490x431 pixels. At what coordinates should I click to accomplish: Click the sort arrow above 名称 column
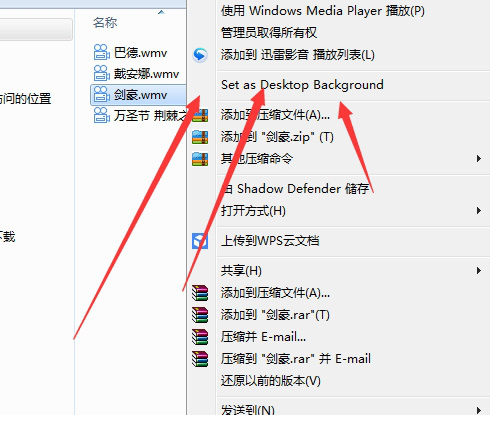click(x=161, y=12)
